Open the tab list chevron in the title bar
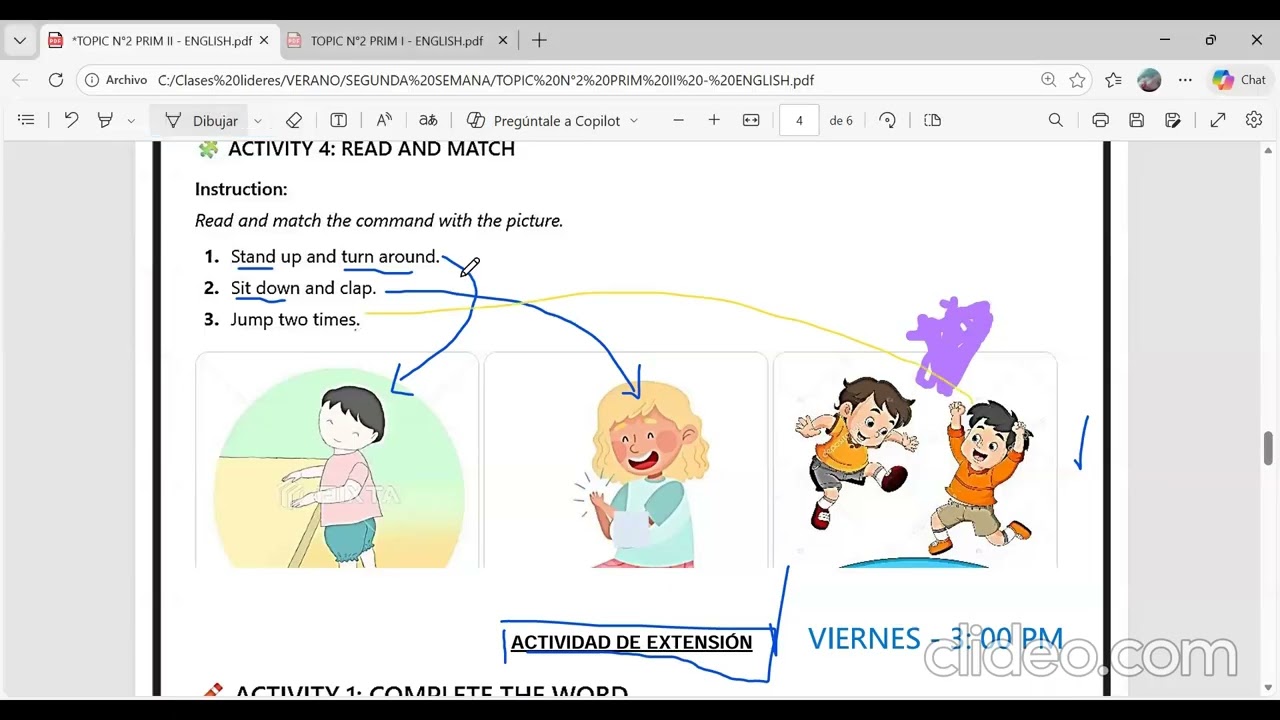Screen dimensions: 1280x720 click(x=20, y=41)
